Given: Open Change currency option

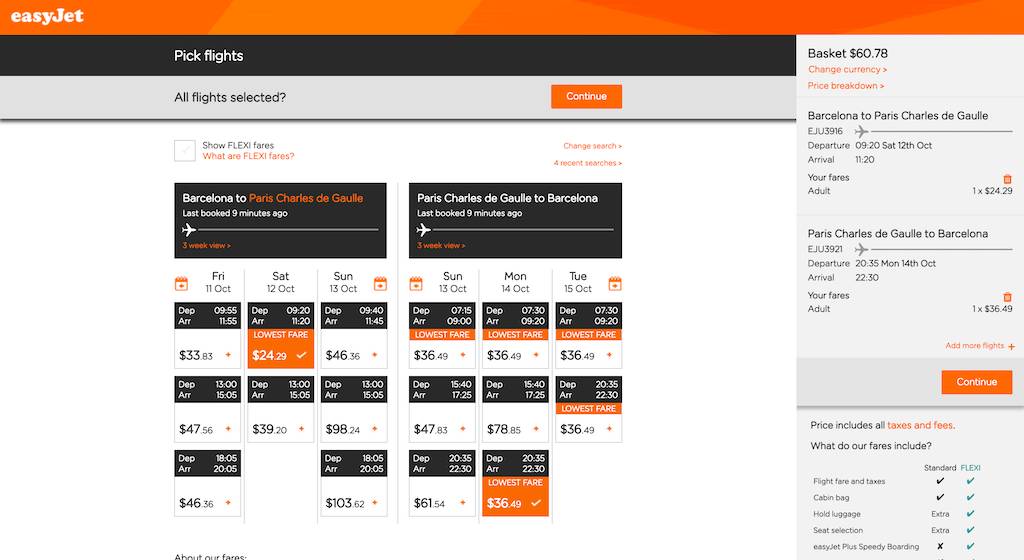Looking at the screenshot, I should coord(847,69).
